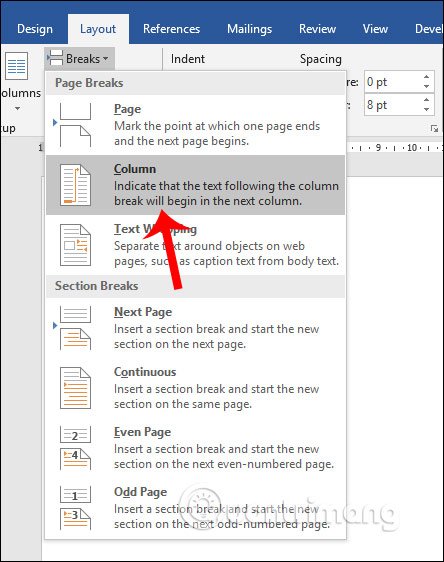Click the Text Wrapping break icon
The width and height of the screenshot is (444, 562).
75,245
